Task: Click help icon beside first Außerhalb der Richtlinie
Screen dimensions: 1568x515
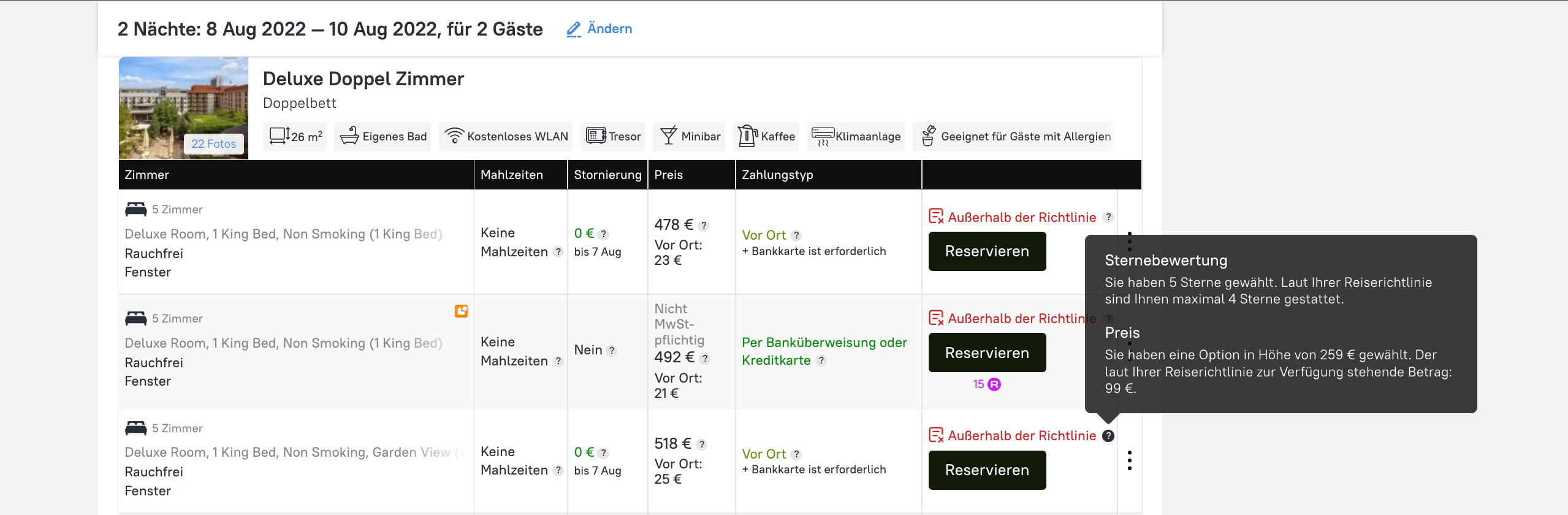Action: (1108, 217)
